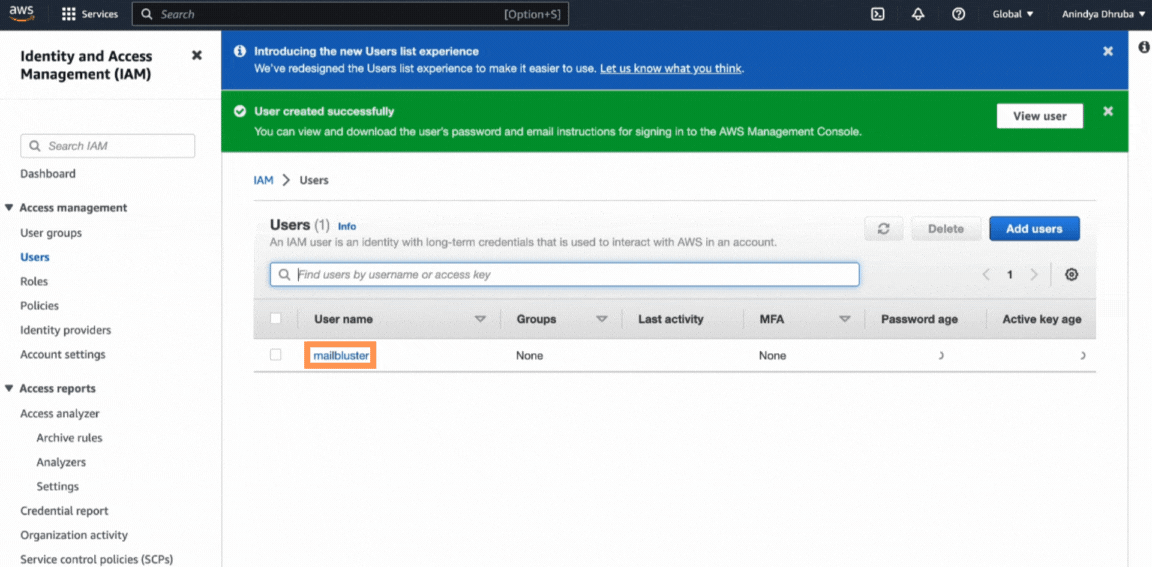The width and height of the screenshot is (1152, 567).
Task: Open User groups in the sidebar
Action: tap(51, 233)
